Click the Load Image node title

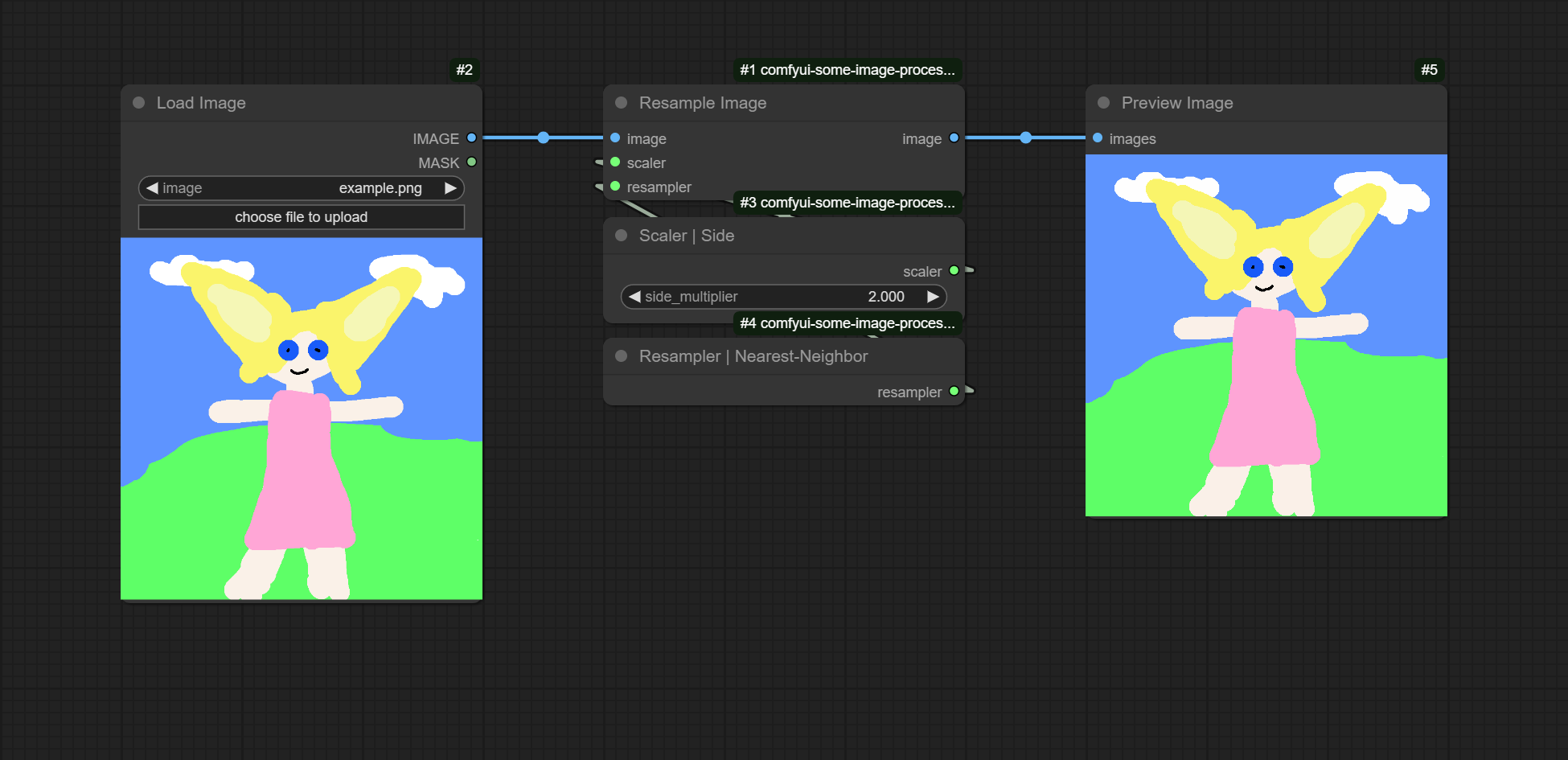[x=201, y=103]
